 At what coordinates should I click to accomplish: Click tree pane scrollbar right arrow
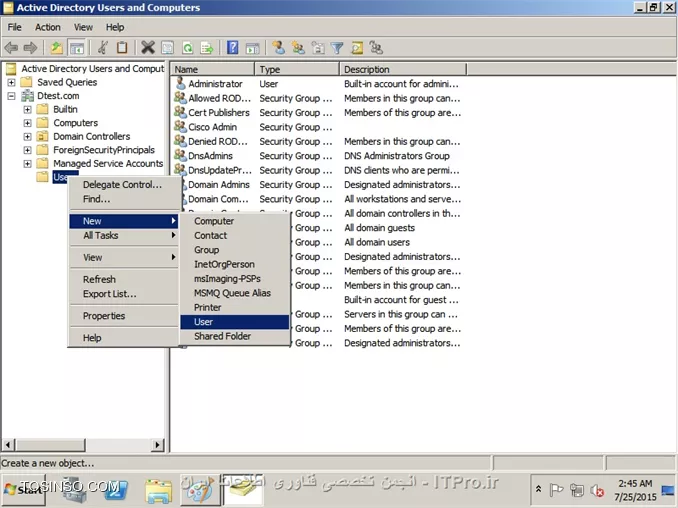(157, 444)
